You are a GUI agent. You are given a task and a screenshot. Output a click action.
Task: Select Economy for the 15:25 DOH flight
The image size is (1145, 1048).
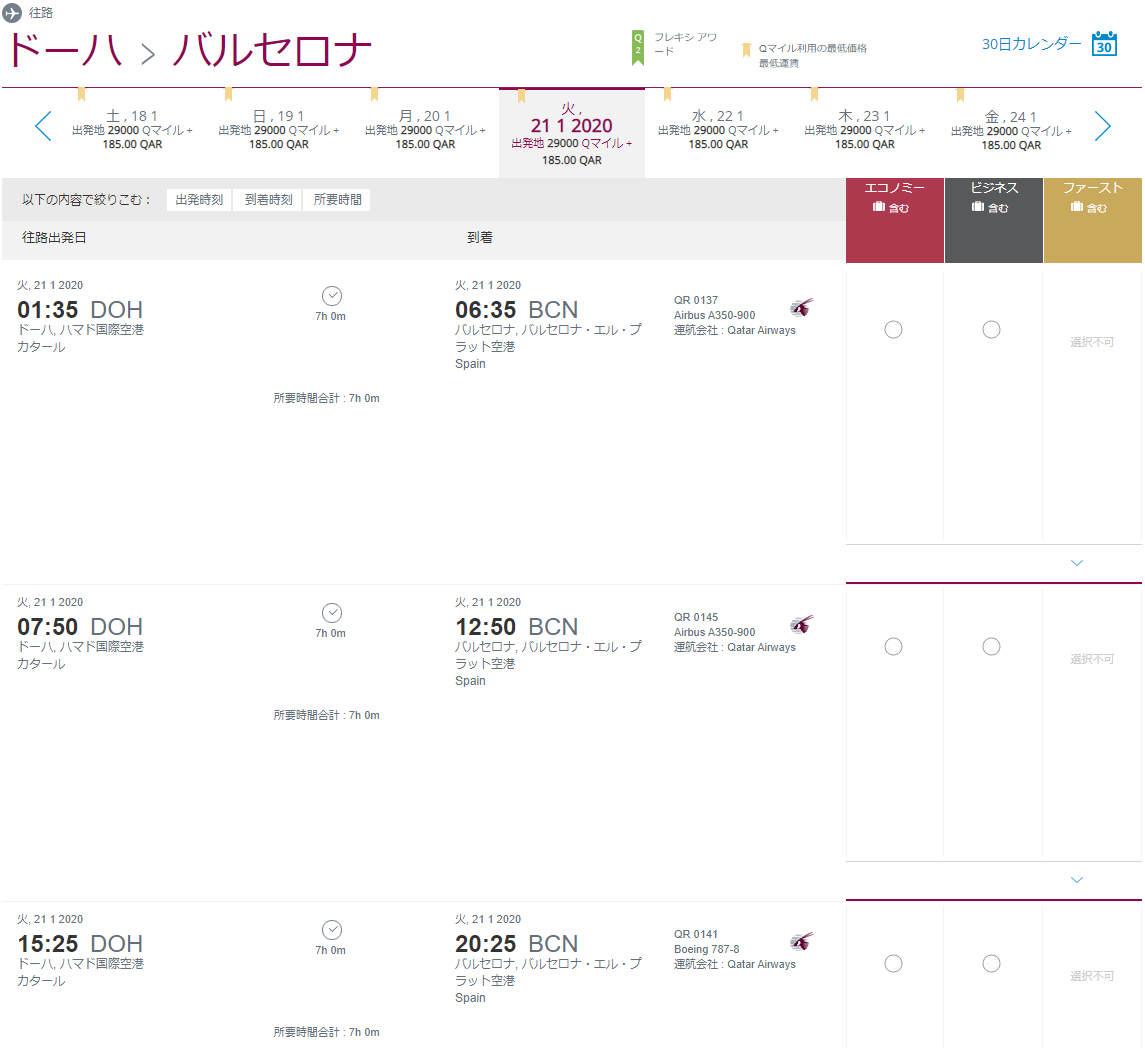[894, 964]
